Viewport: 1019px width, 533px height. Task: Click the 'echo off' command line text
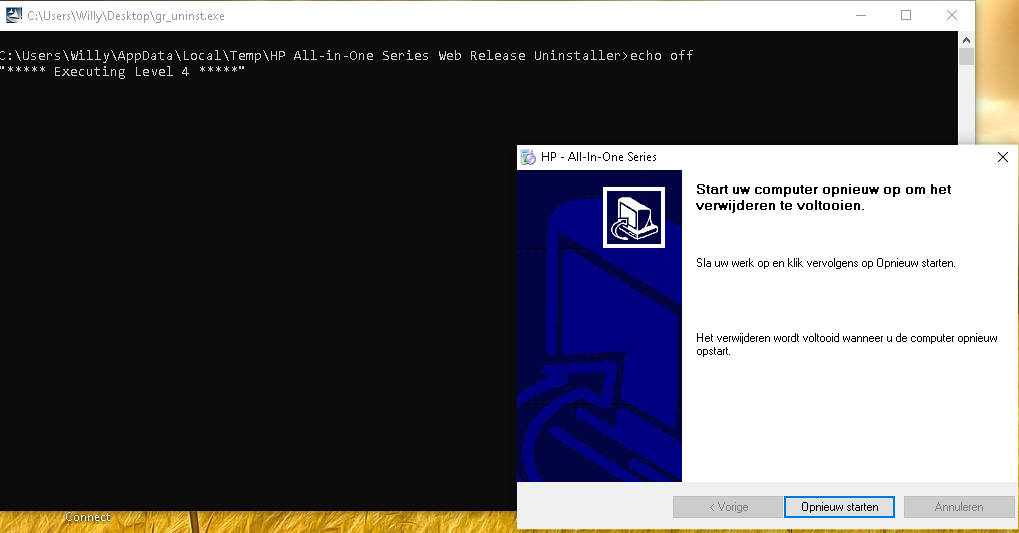click(661, 55)
